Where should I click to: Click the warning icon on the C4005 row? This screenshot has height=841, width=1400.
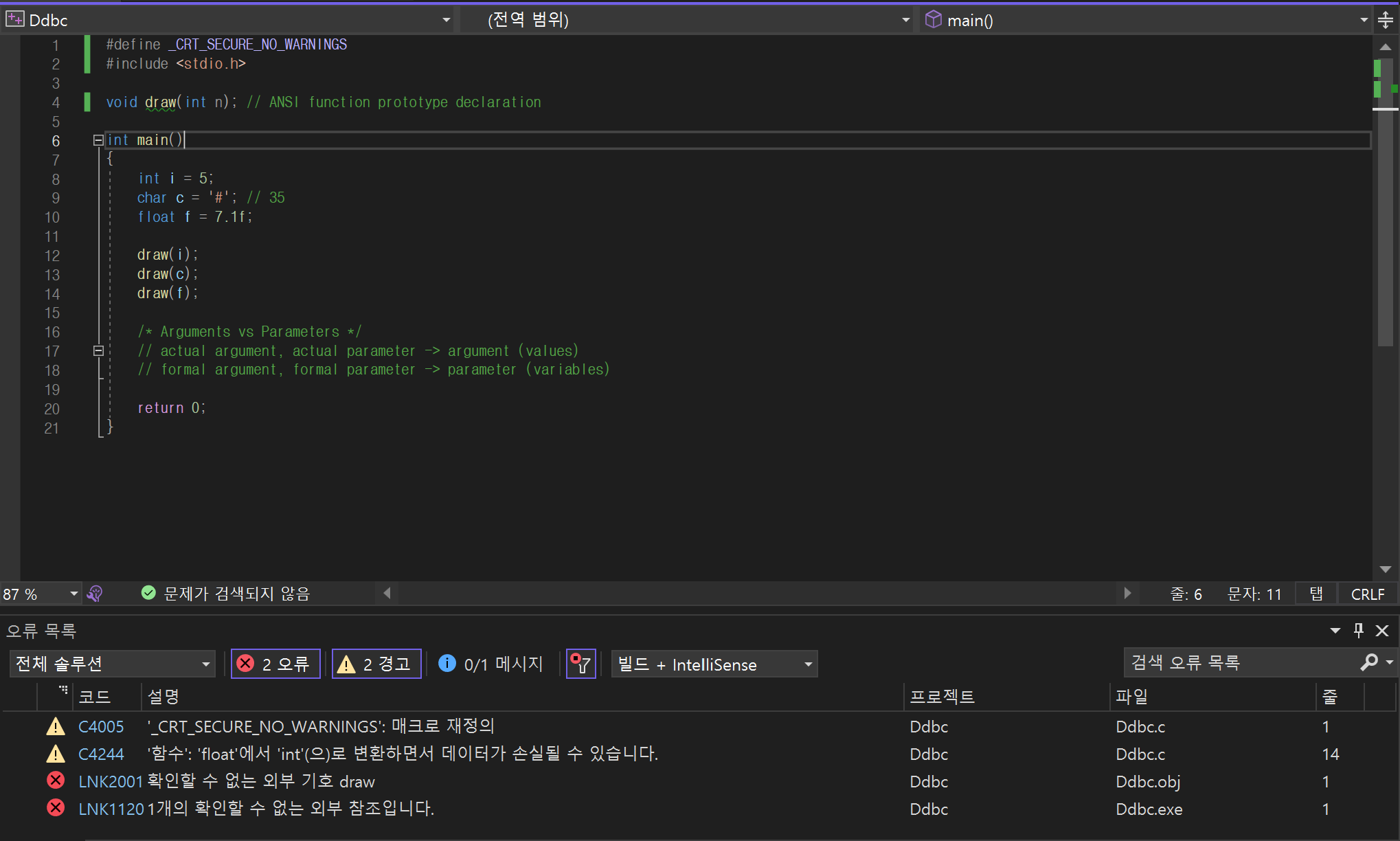pos(56,726)
